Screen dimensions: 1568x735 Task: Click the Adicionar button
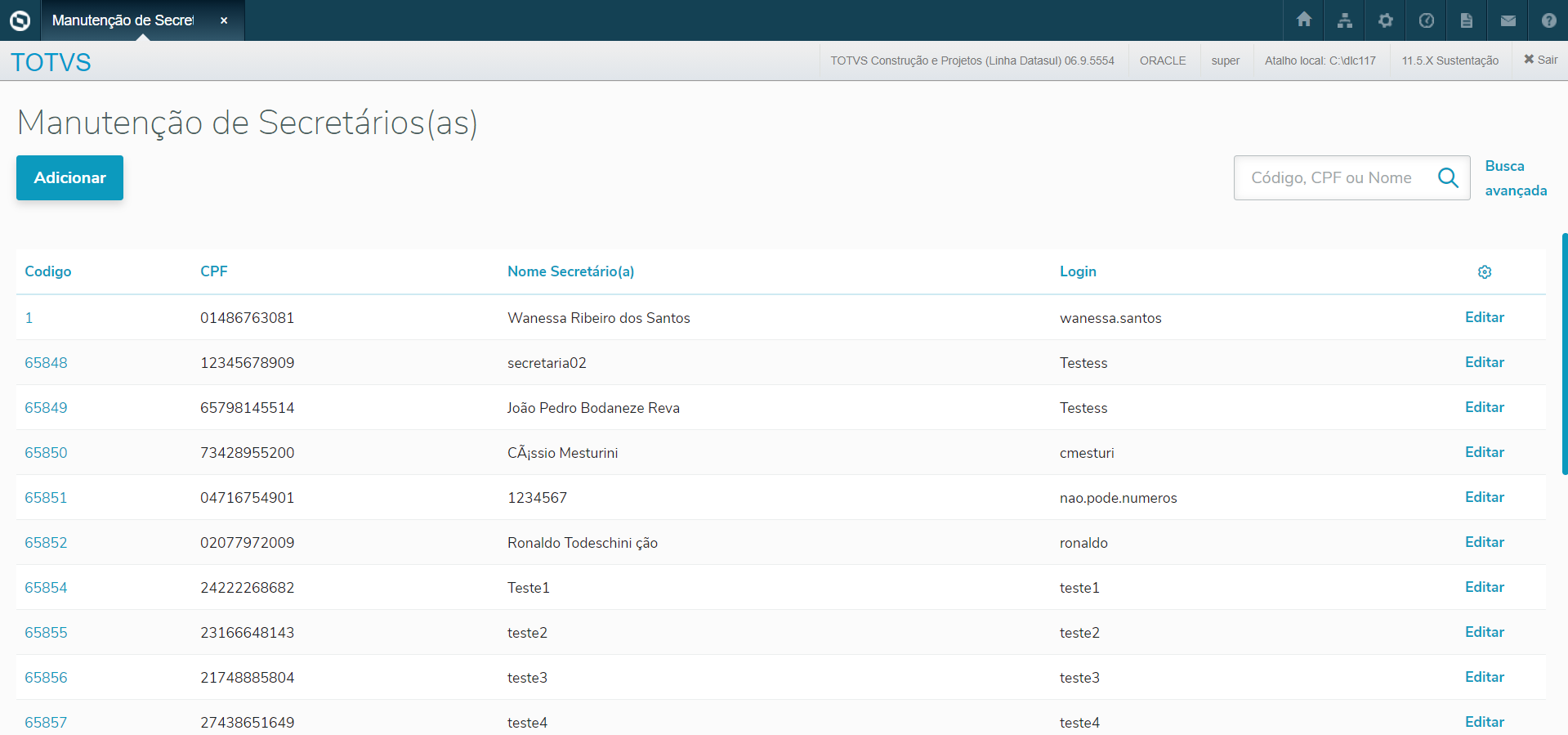click(x=69, y=177)
